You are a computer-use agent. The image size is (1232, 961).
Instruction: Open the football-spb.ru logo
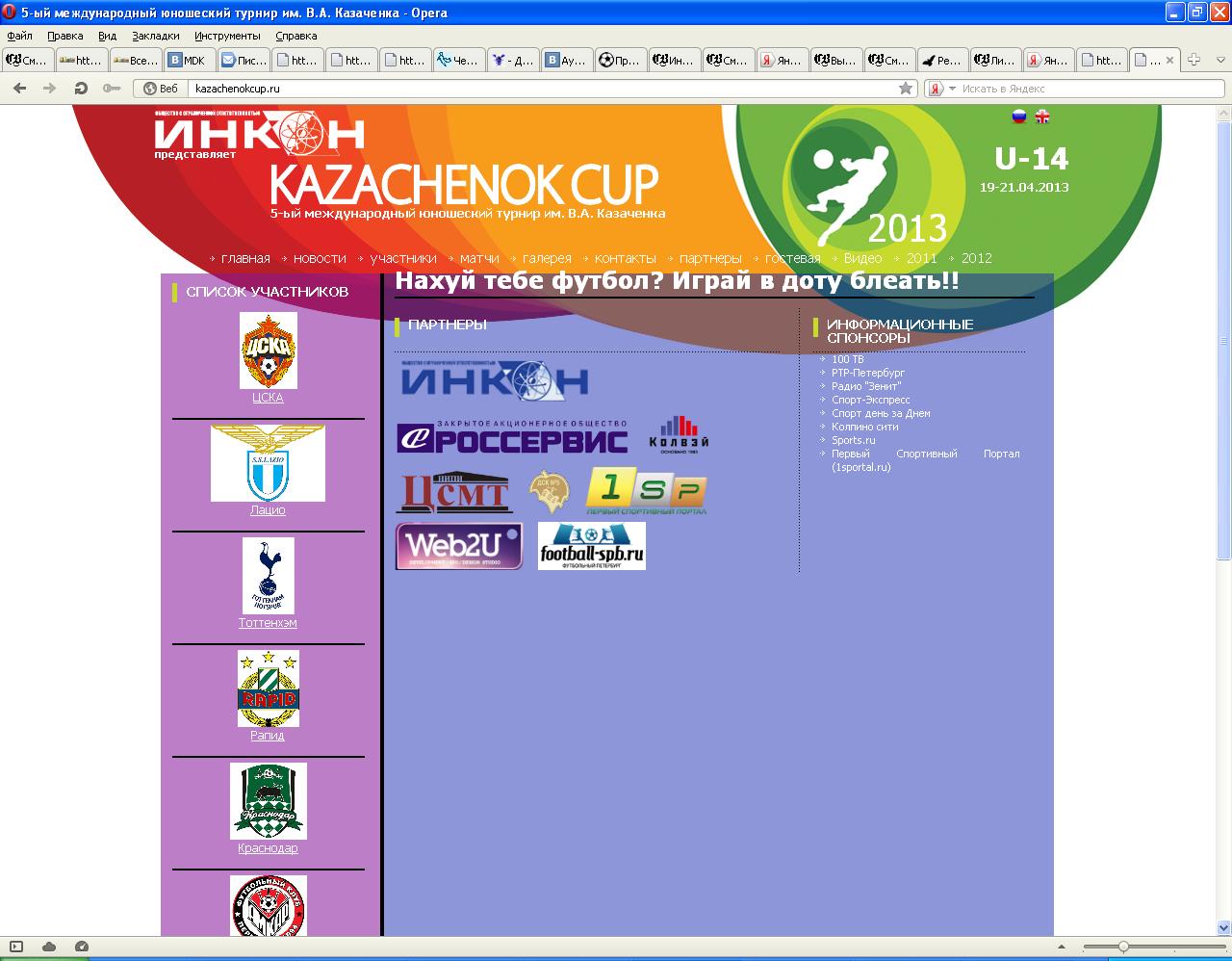click(x=591, y=546)
